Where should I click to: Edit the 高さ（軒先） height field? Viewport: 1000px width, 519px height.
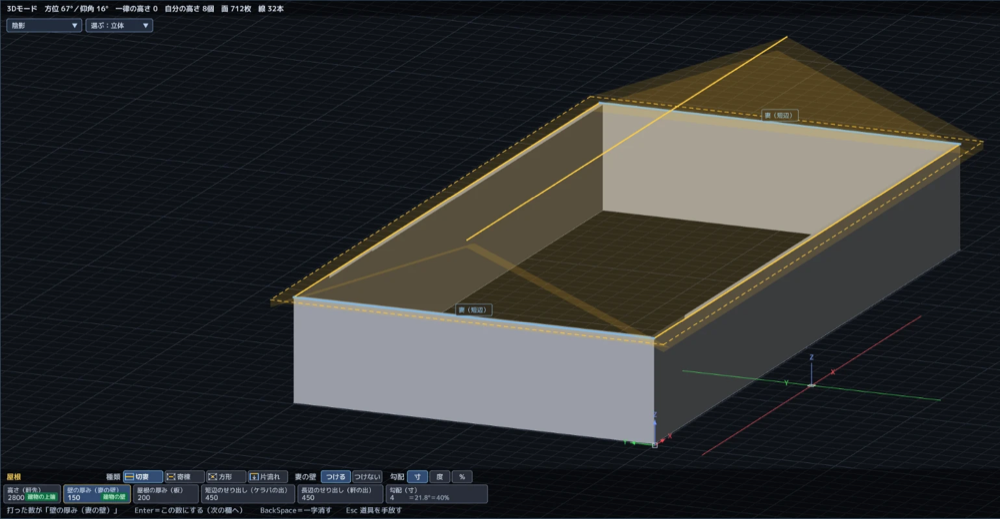pos(32,494)
